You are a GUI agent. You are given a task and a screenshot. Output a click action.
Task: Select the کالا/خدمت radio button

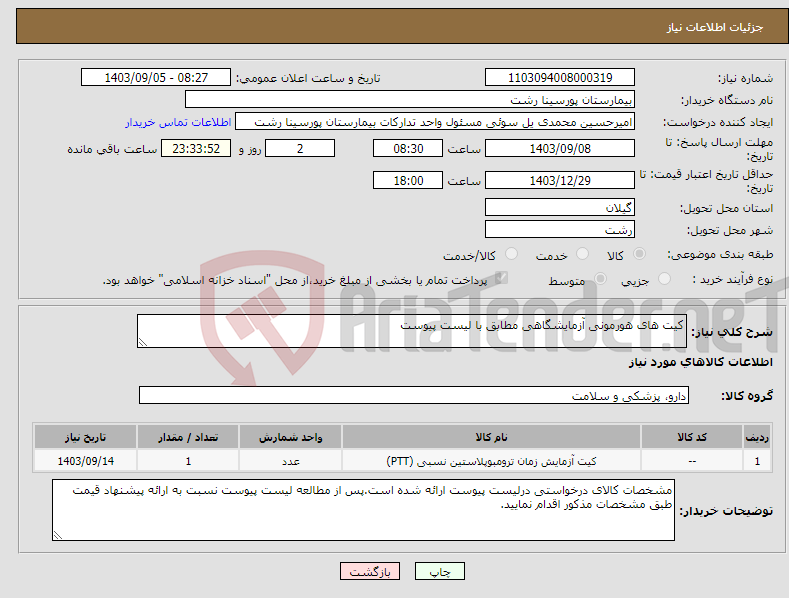coord(511,254)
